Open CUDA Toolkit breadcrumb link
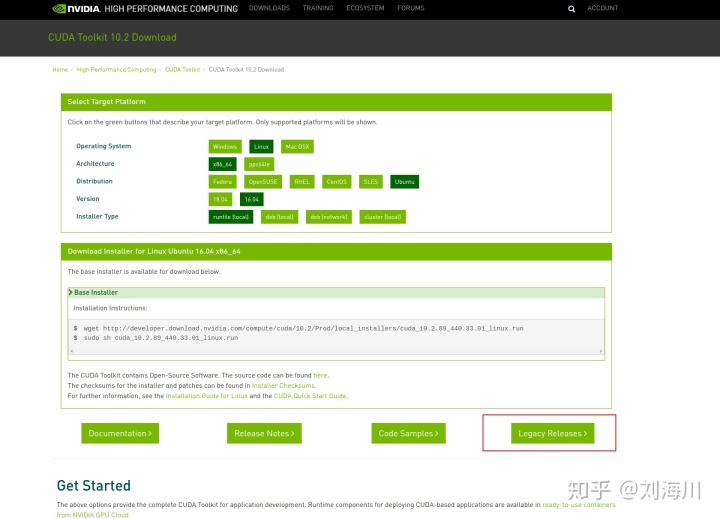 pyautogui.click(x=182, y=69)
